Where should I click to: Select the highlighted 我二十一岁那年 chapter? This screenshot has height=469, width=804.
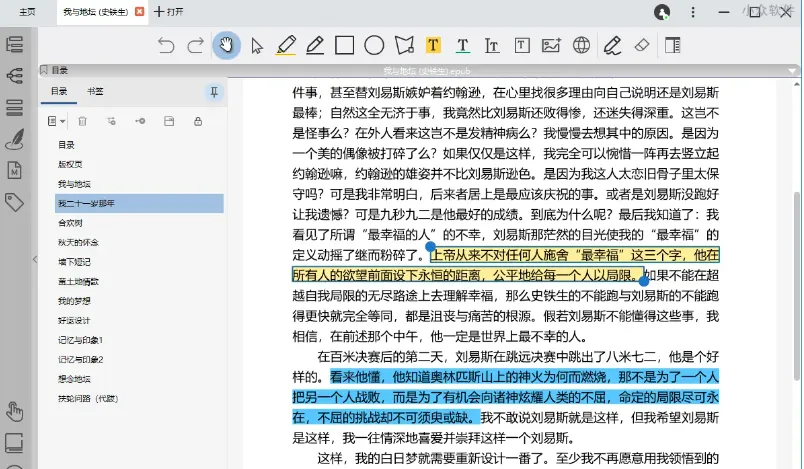point(139,203)
